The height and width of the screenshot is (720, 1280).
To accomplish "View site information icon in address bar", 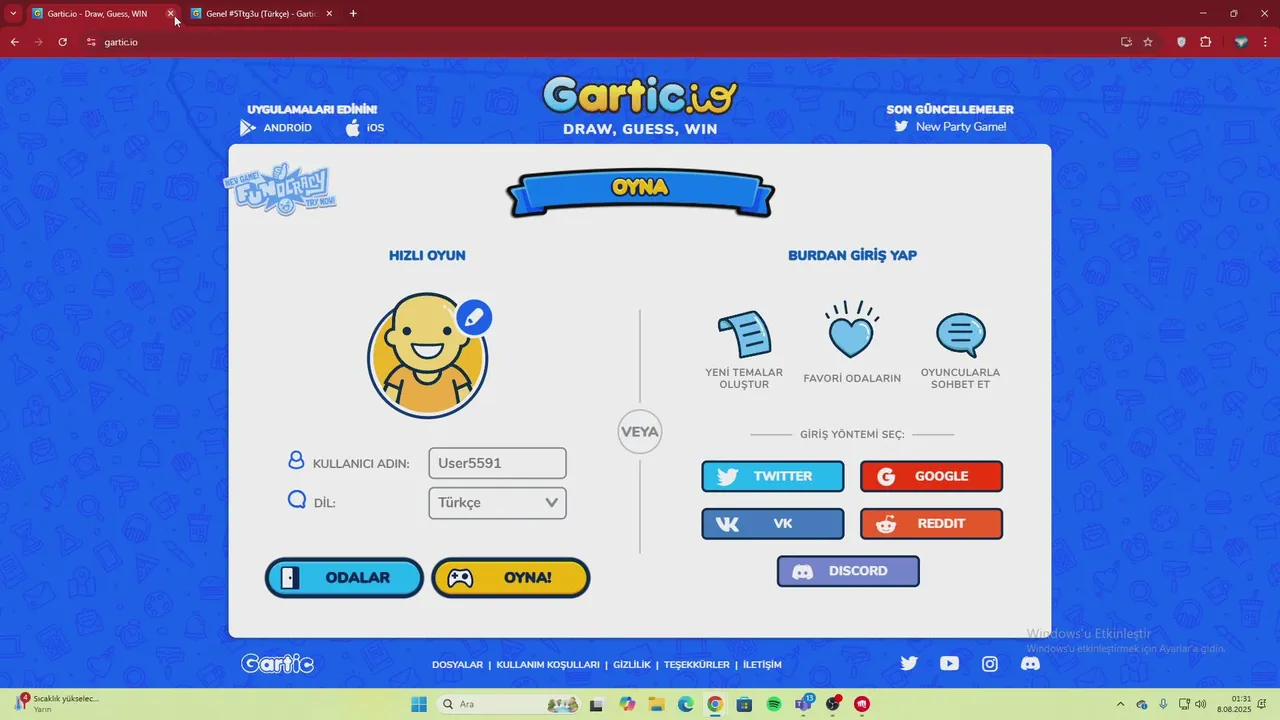I will [x=91, y=42].
